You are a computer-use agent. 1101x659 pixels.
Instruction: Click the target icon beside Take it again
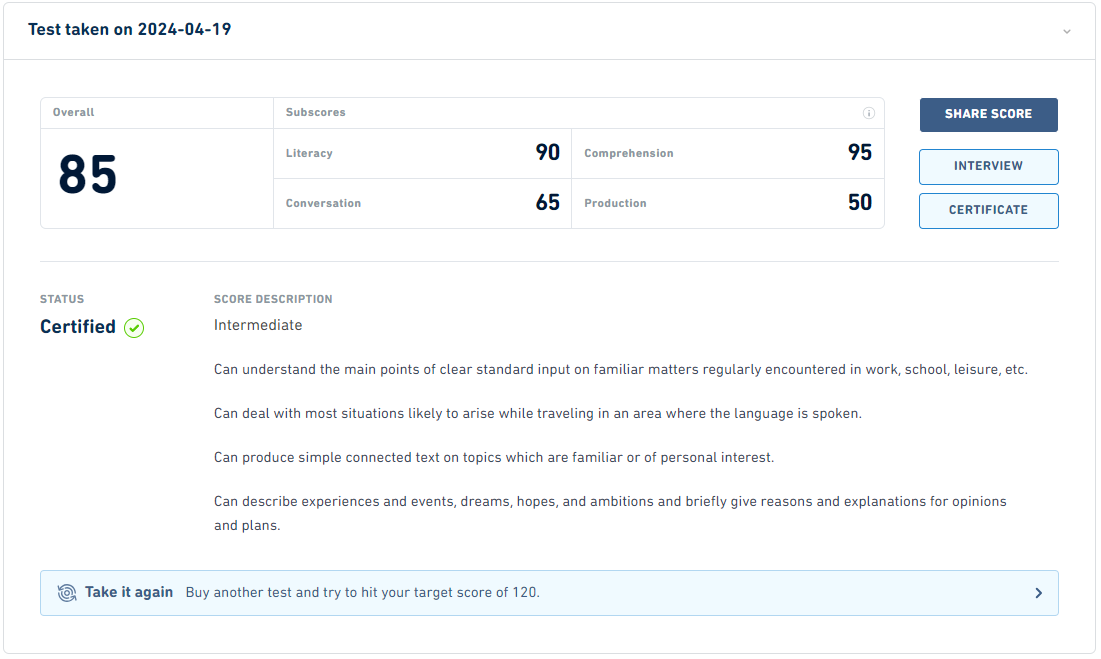(67, 593)
